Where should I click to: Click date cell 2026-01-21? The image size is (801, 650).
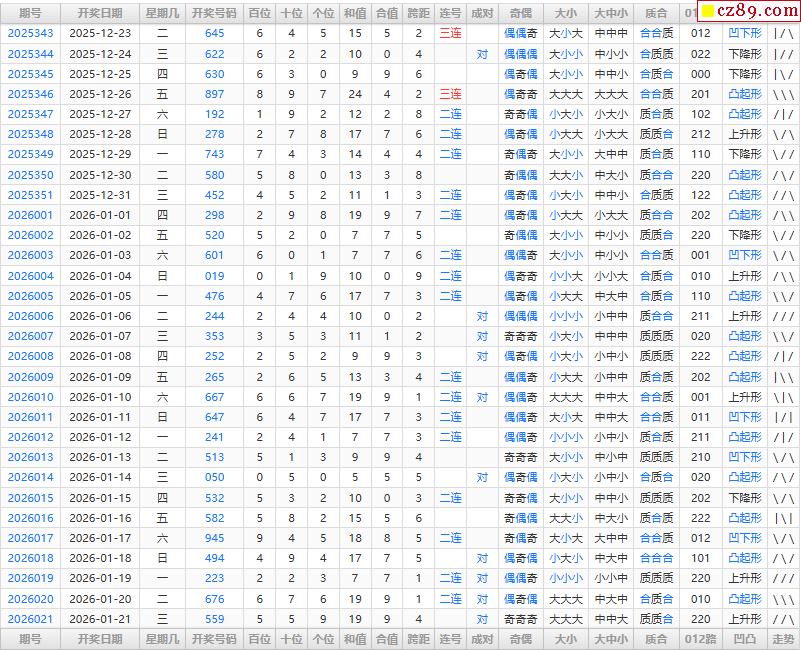pos(100,619)
